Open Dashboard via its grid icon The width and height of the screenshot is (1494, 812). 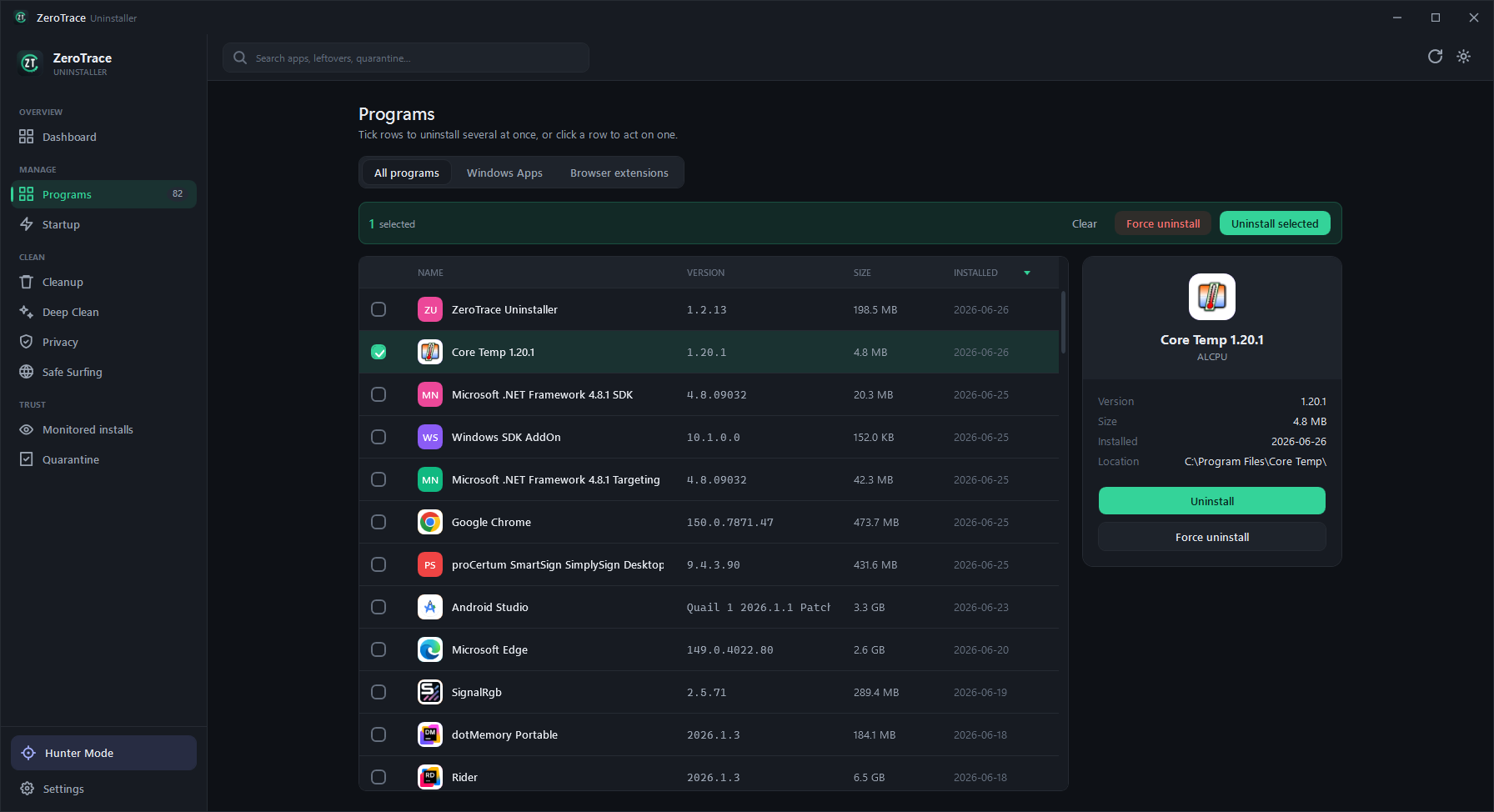pos(27,137)
